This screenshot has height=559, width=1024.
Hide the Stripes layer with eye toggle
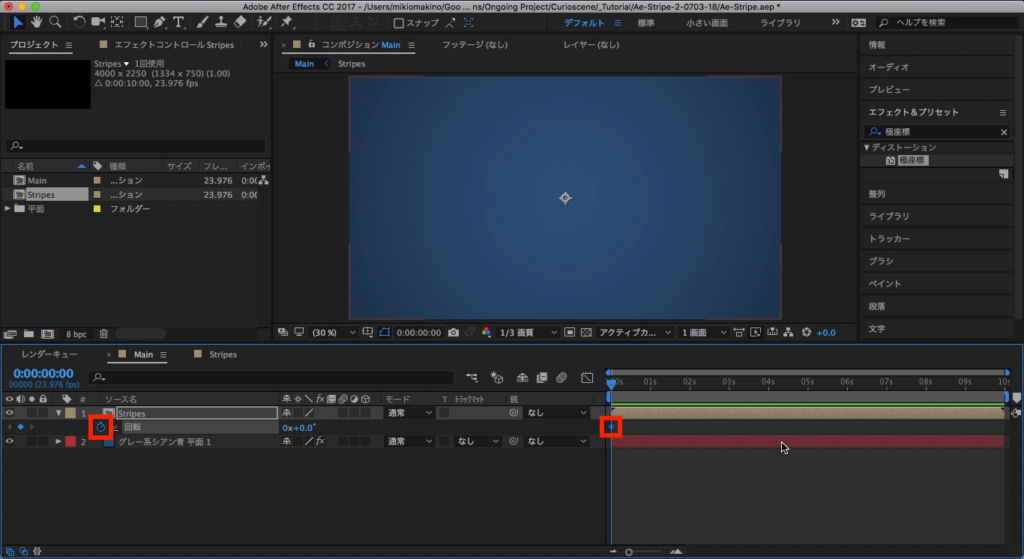pos(11,412)
